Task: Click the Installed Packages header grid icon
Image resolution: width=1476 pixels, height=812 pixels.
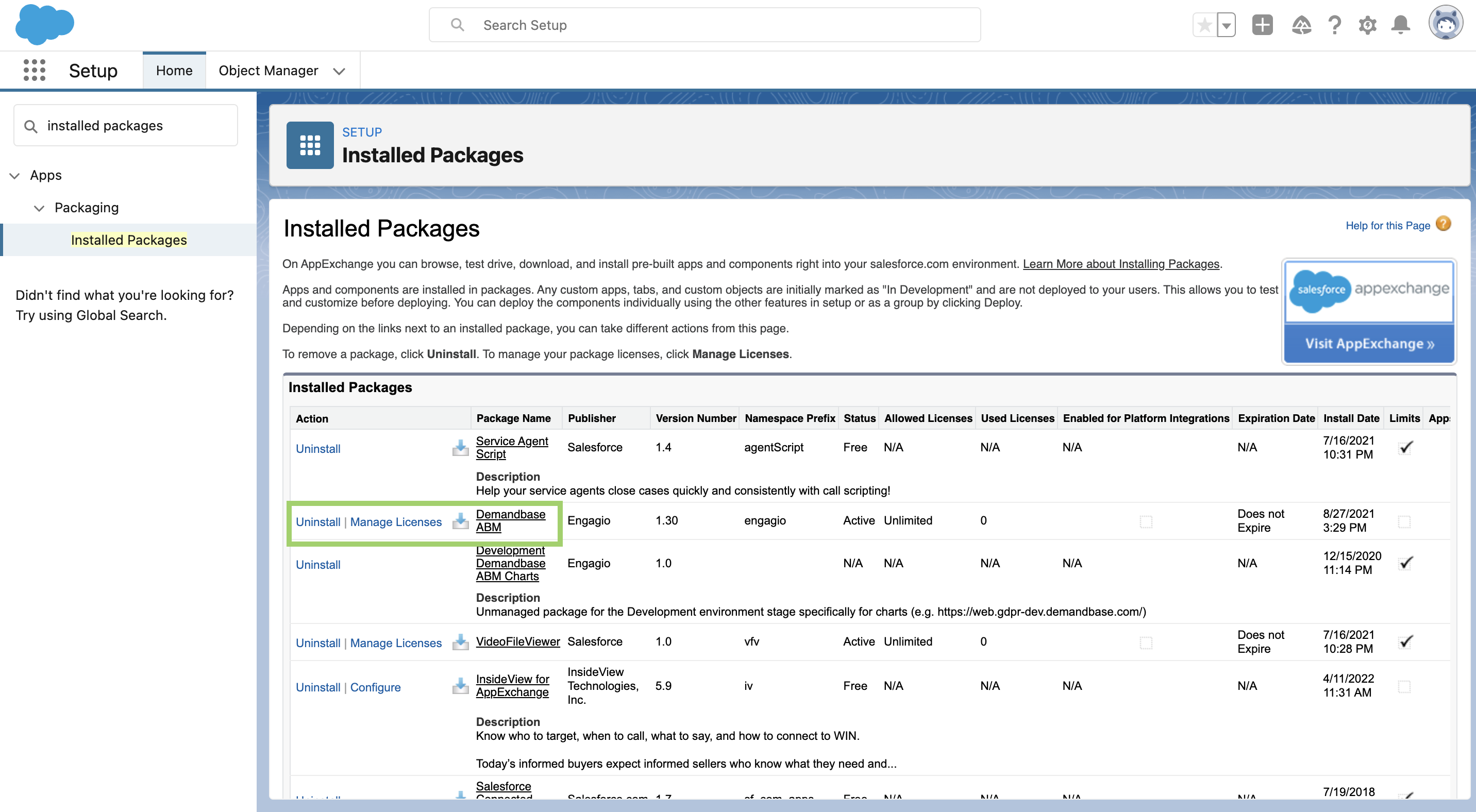Action: (x=310, y=145)
